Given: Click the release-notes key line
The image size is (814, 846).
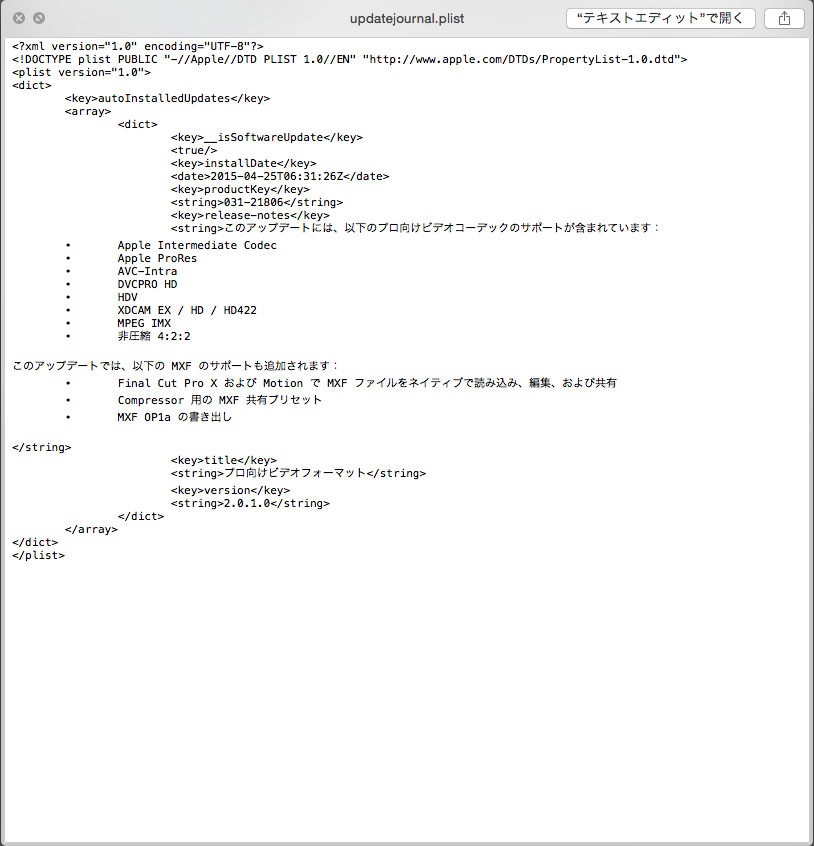Looking at the screenshot, I should (250, 215).
